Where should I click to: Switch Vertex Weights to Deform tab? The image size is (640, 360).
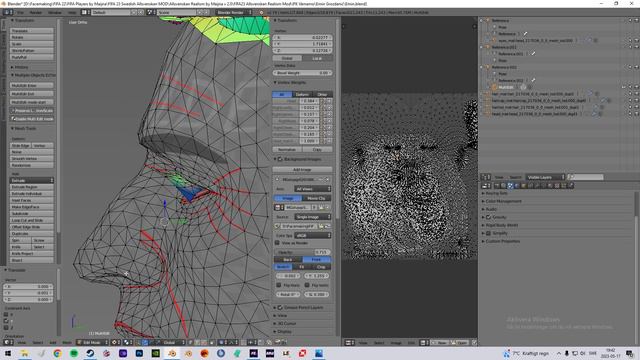[302, 94]
